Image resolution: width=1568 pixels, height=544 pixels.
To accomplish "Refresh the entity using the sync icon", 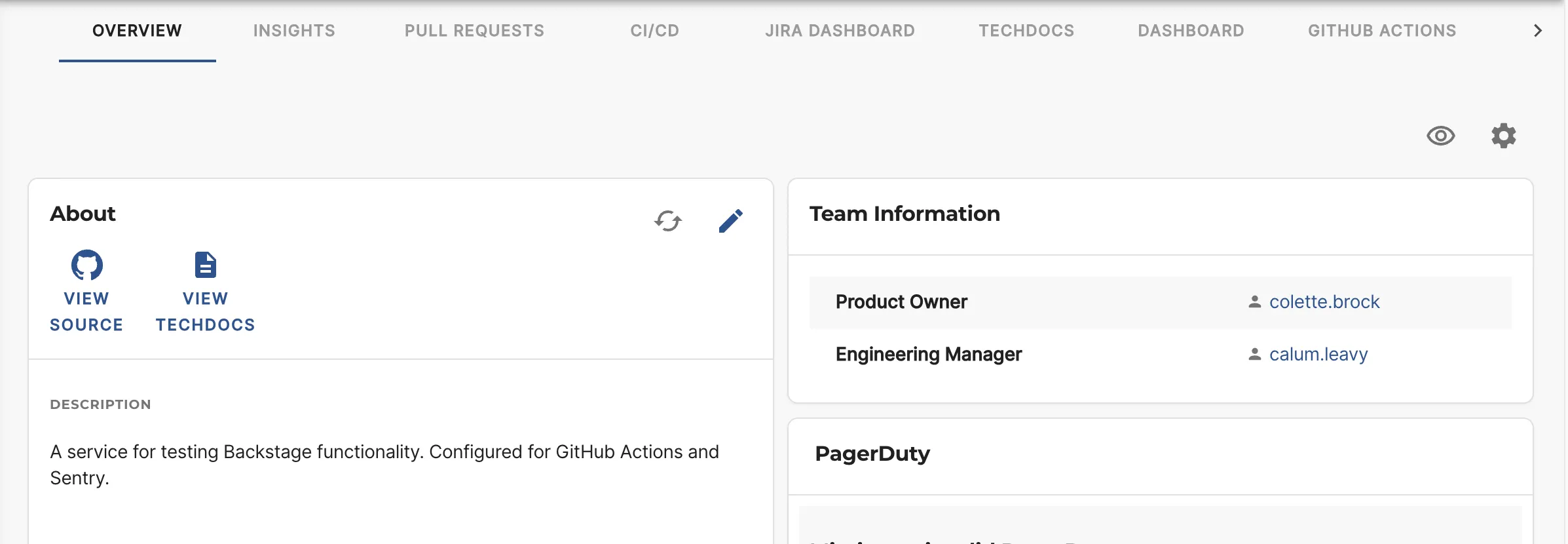I will (x=667, y=221).
